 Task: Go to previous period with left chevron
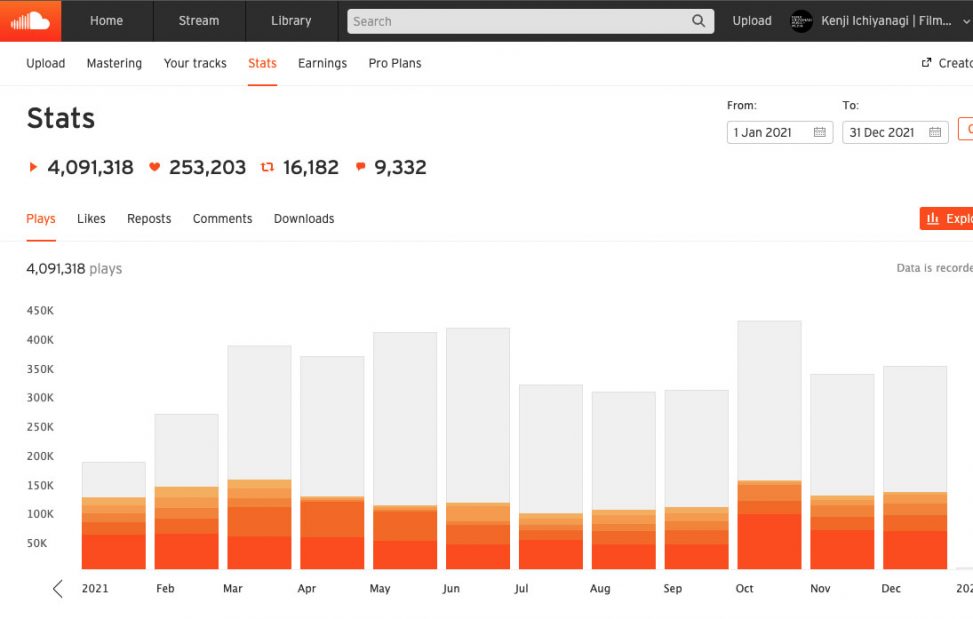[x=57, y=589]
